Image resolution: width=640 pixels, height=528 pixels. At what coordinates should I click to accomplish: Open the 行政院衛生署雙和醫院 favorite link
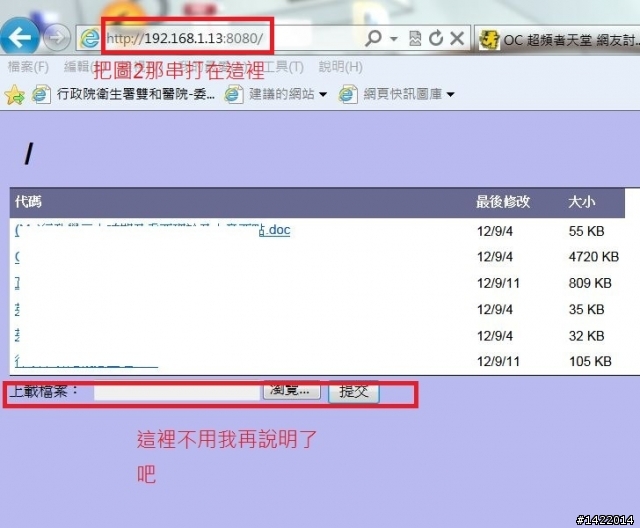click(x=135, y=94)
